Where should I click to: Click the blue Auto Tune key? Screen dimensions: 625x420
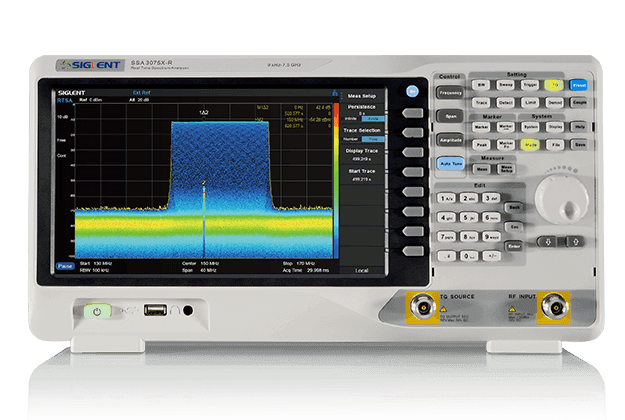451,163
